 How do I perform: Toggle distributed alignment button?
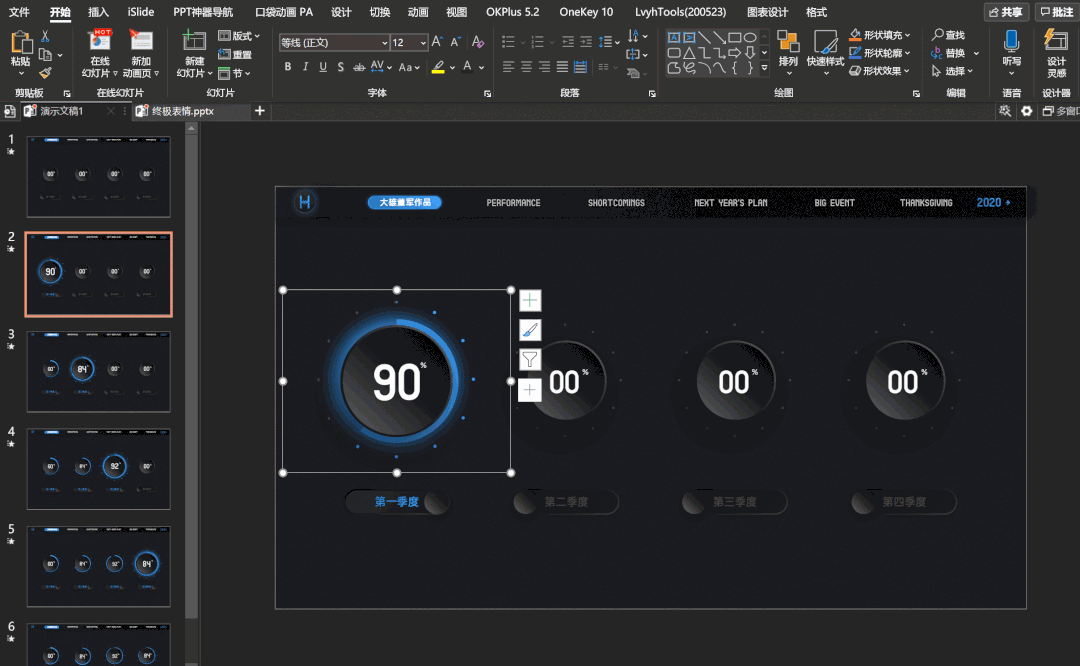coord(581,67)
